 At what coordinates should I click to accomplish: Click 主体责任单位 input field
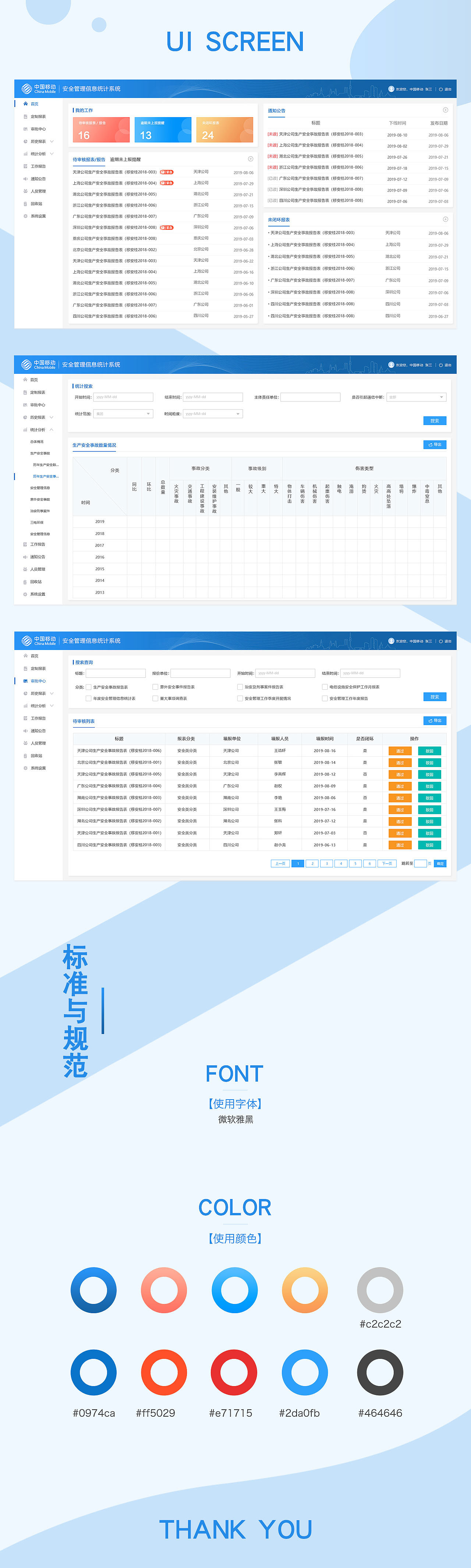pos(310,397)
